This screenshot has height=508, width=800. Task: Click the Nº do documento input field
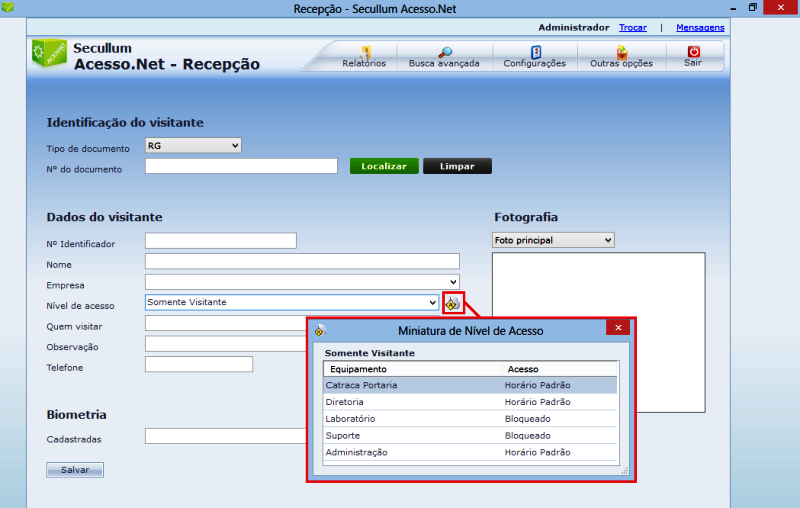(241, 166)
